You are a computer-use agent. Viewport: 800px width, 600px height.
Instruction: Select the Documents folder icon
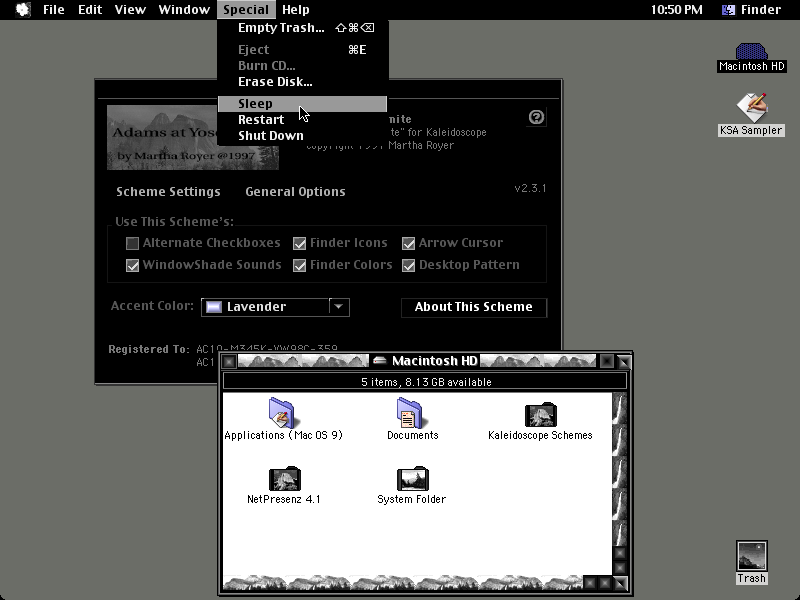tap(409, 413)
